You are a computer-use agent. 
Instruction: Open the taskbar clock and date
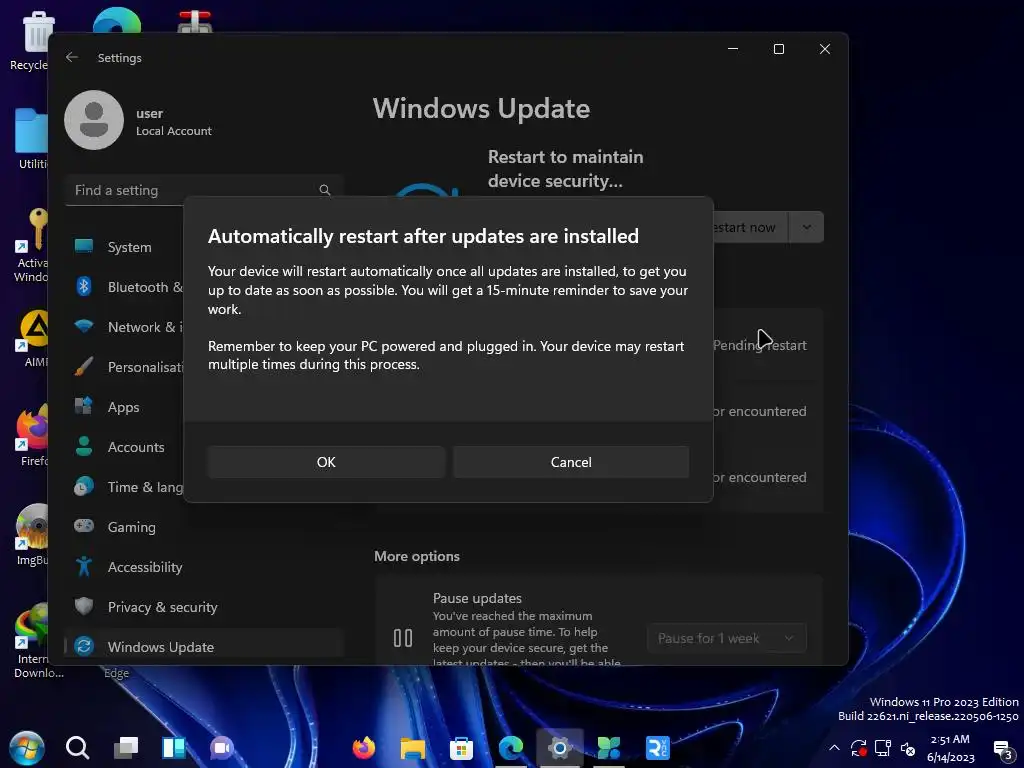pyautogui.click(x=950, y=748)
